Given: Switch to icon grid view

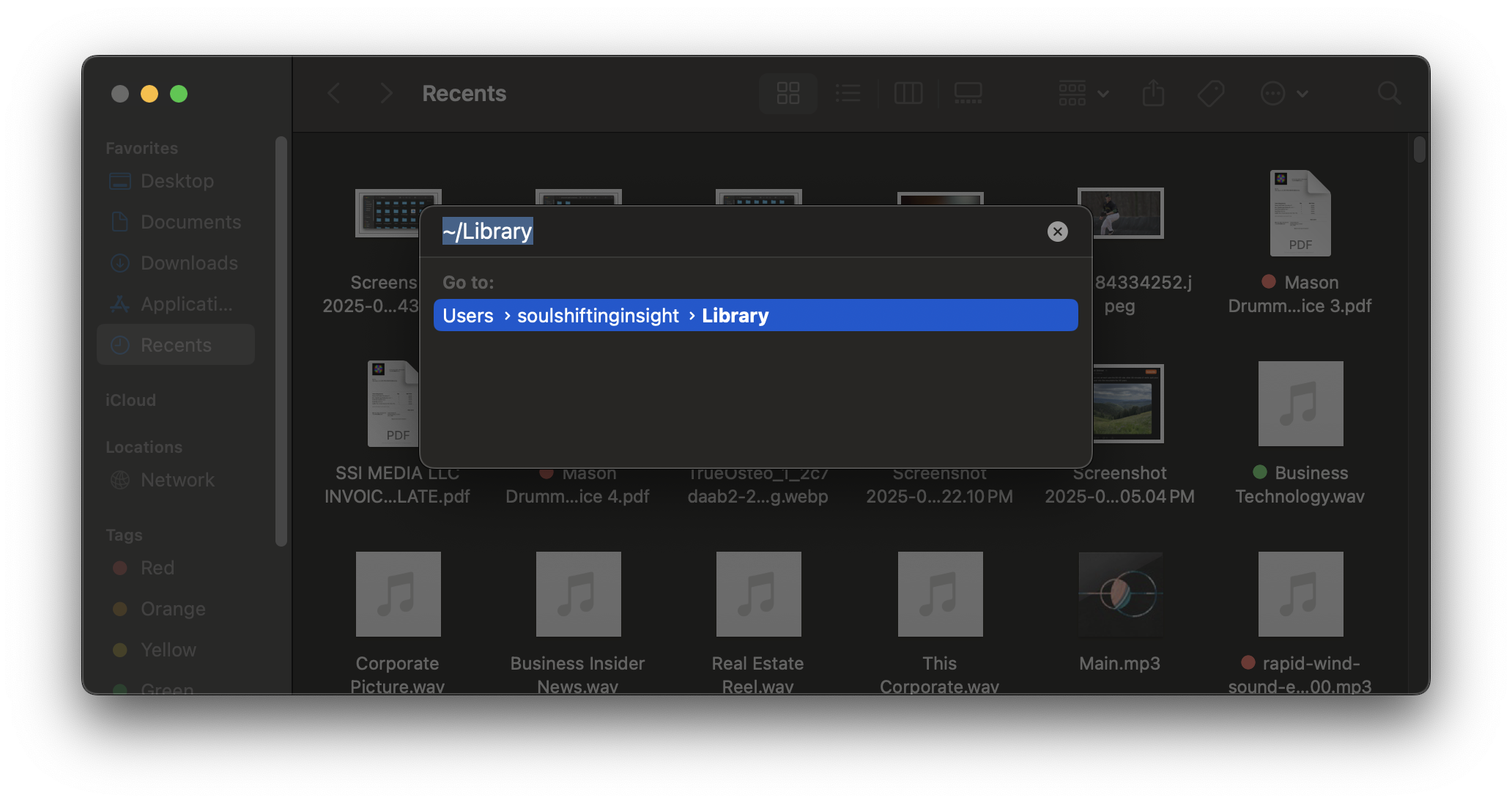Looking at the screenshot, I should (x=787, y=94).
